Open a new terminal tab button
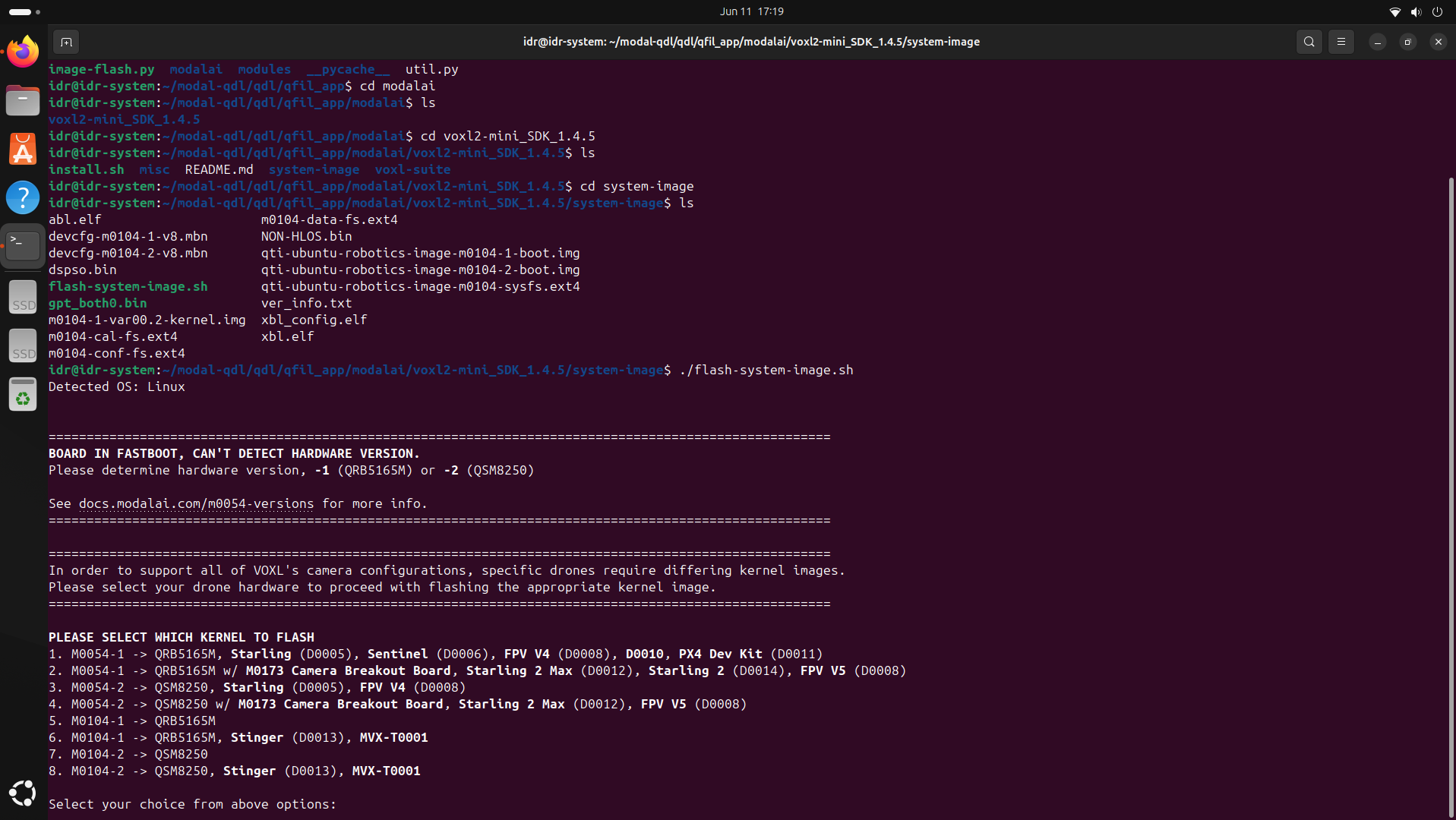This screenshot has width=1456, height=820. pos(66,42)
